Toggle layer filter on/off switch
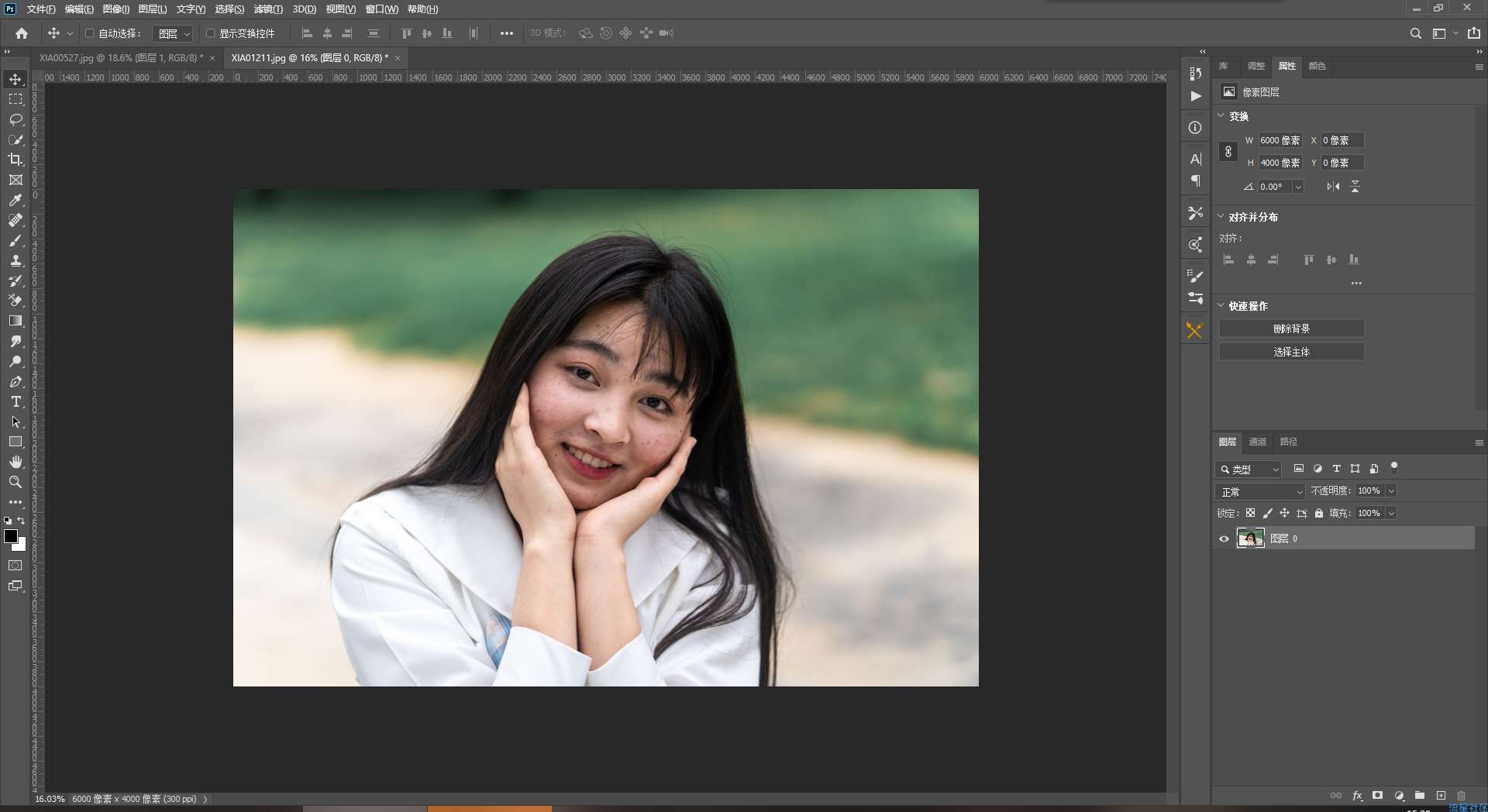 [1394, 467]
